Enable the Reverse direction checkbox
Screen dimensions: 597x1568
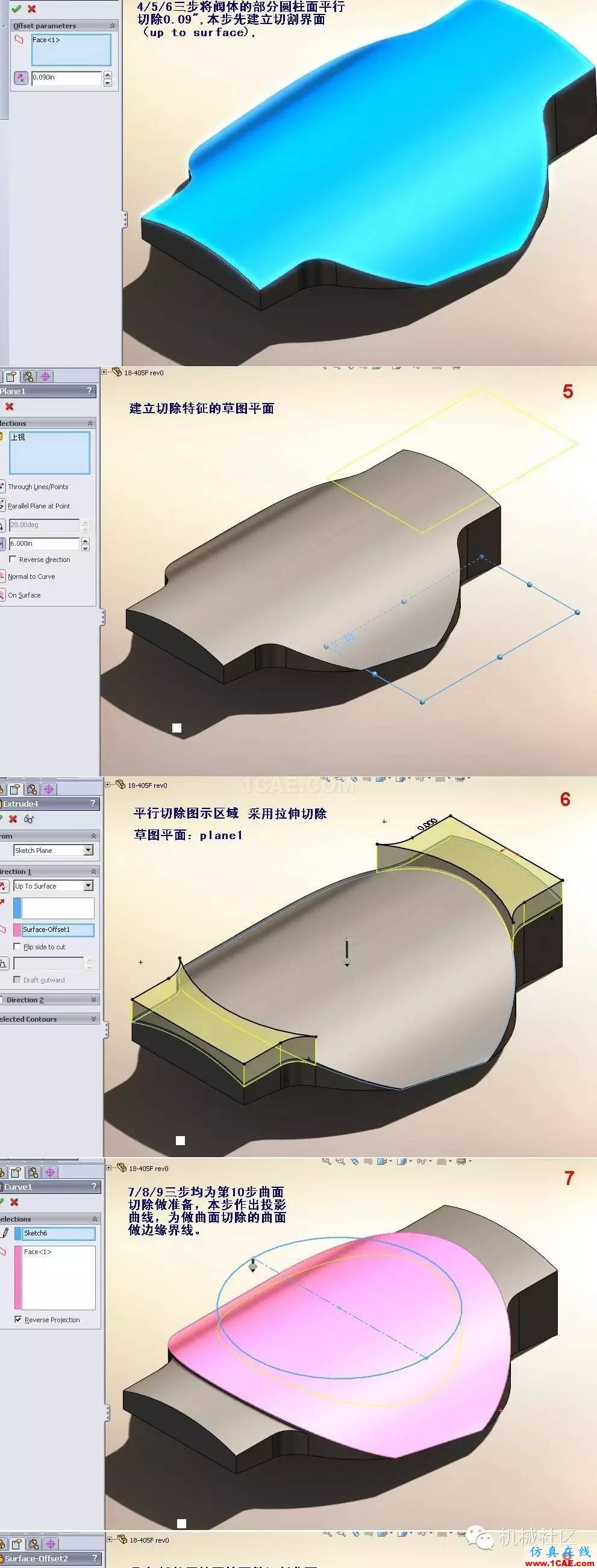[13, 560]
